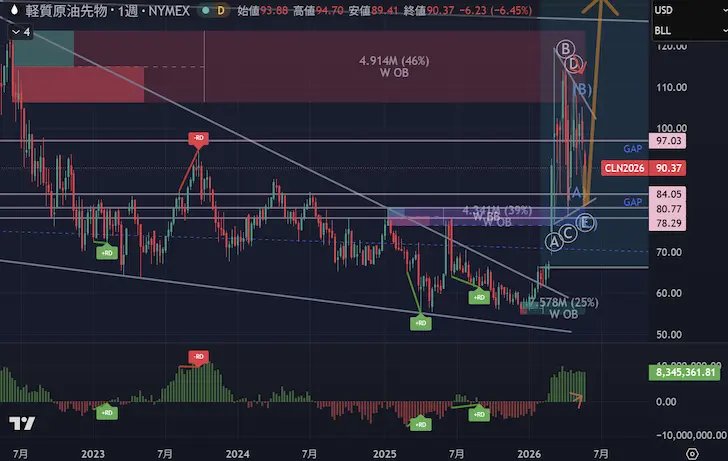Collapse the indicator legend showing 4
Viewport: 728px width, 461px height.
point(21,32)
